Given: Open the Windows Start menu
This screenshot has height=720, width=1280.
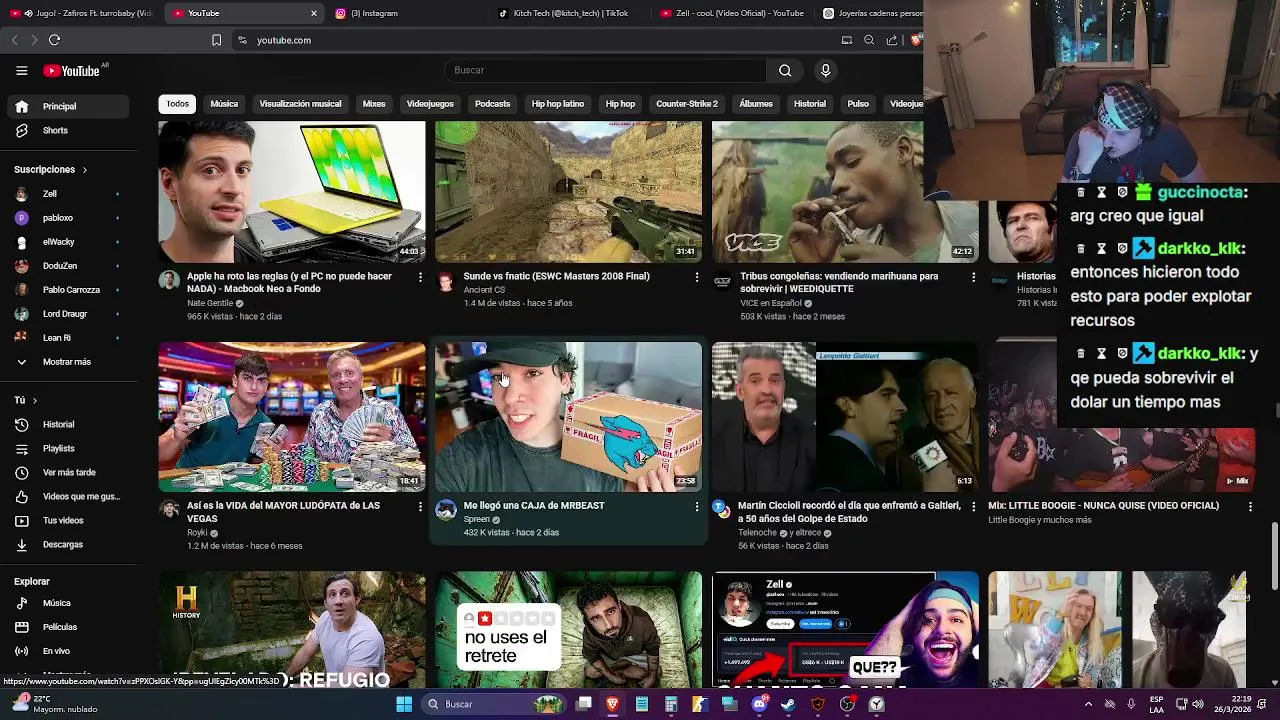Looking at the screenshot, I should (404, 704).
